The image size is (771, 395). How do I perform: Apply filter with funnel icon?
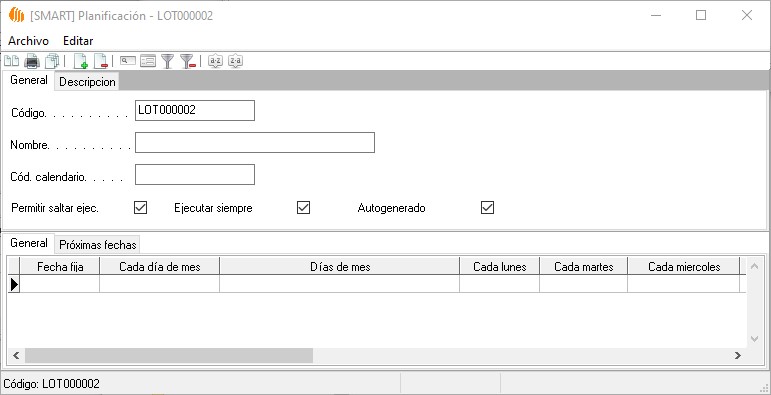pyautogui.click(x=168, y=61)
